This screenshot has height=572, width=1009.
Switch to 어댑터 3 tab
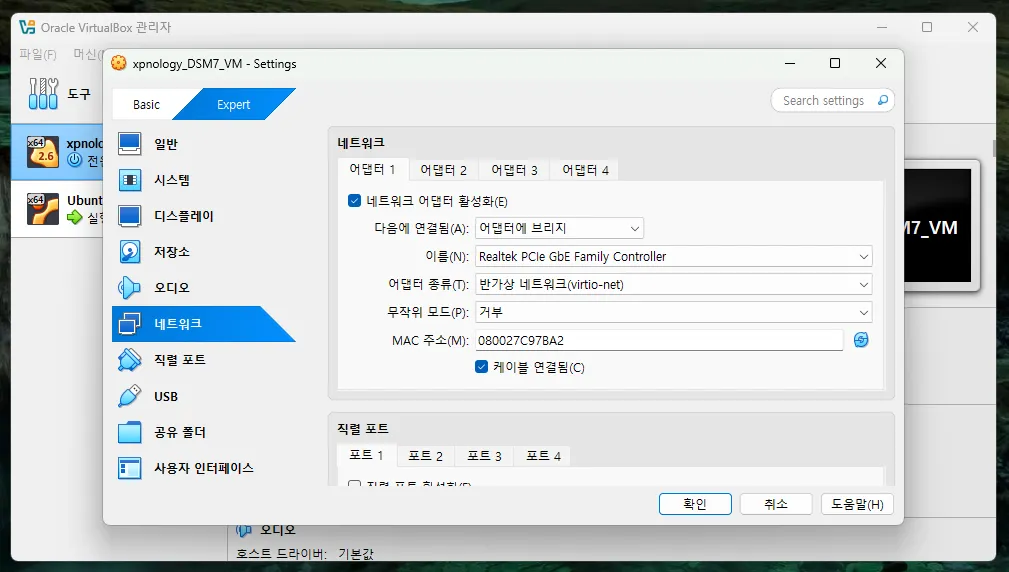(x=514, y=170)
